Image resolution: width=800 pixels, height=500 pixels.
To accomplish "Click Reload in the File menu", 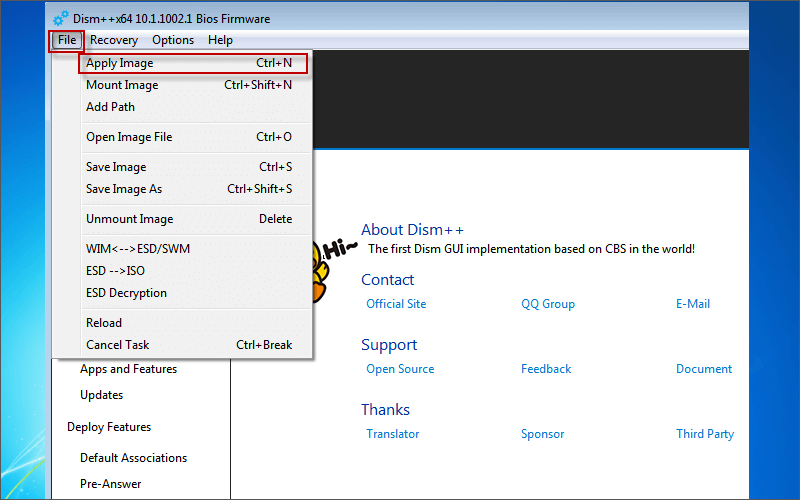I will pos(195,323).
